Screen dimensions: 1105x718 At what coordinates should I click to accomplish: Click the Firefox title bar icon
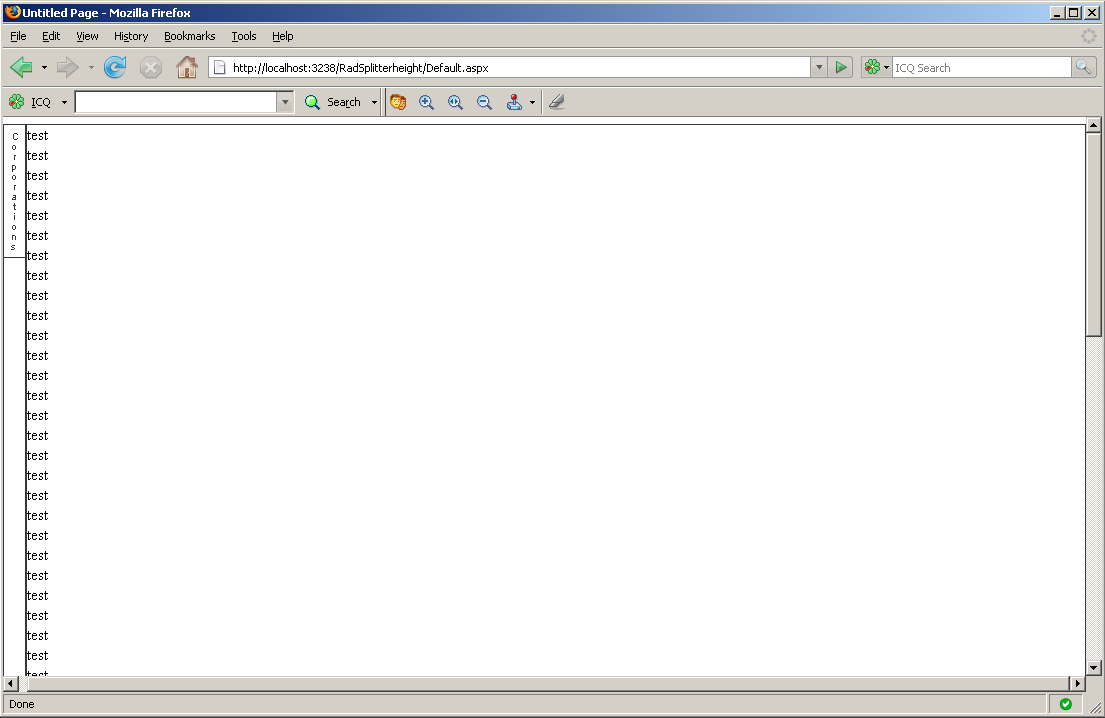click(13, 12)
